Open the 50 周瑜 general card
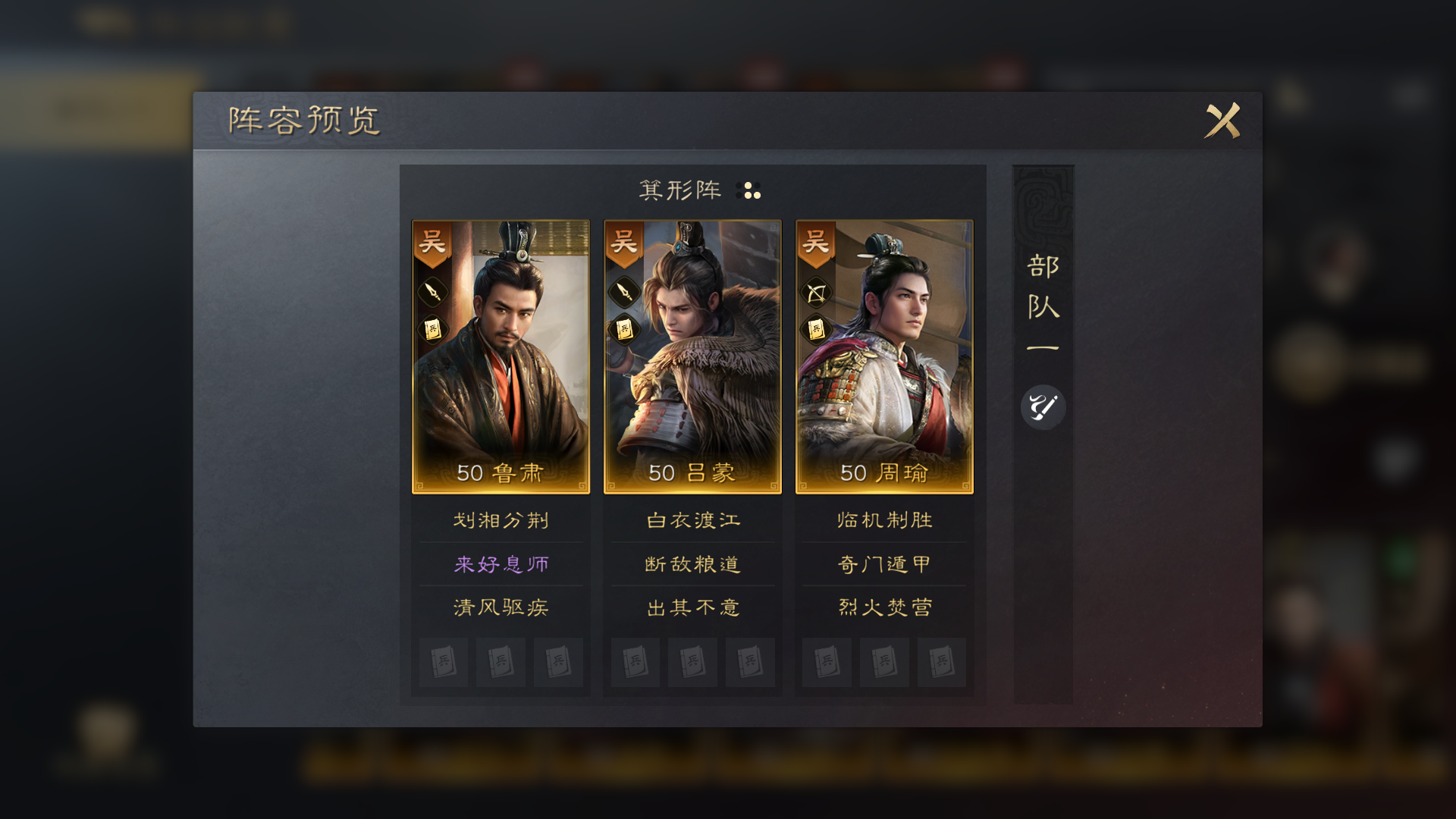The image size is (1456, 819). click(884, 356)
